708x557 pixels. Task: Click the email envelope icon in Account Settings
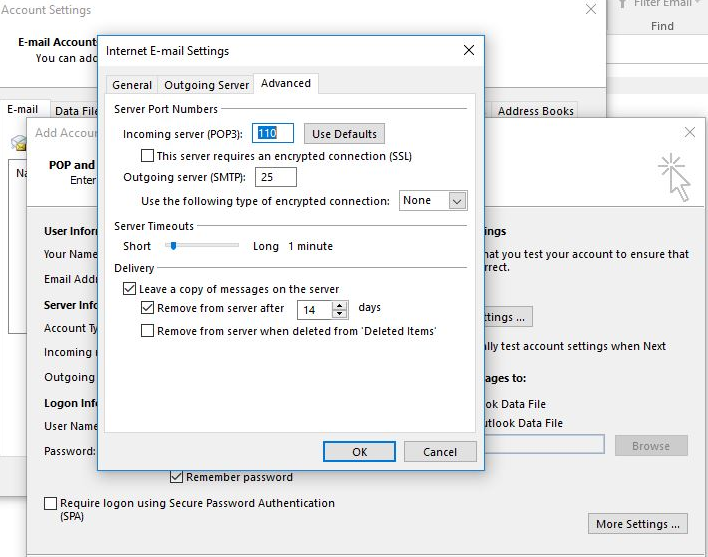pos(19,143)
